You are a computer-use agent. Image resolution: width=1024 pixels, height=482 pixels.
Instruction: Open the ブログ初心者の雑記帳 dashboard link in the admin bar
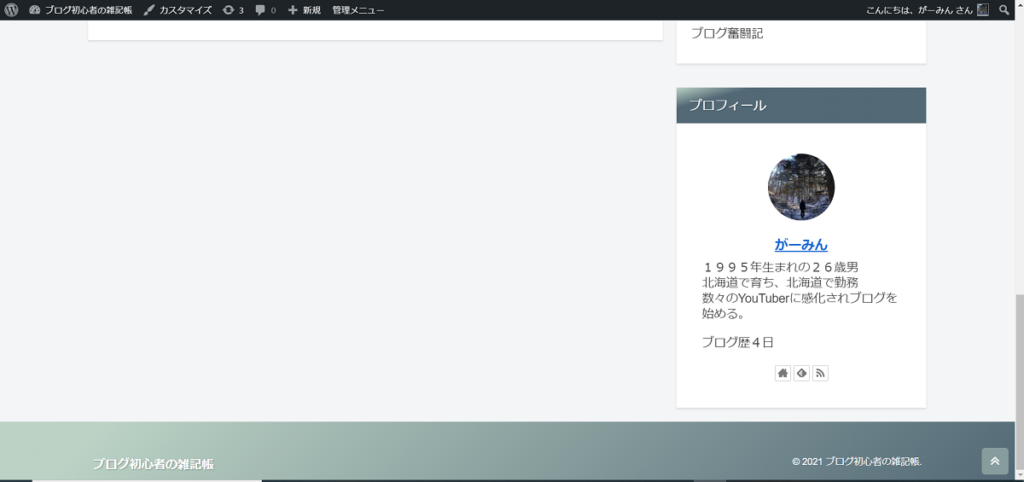(x=80, y=10)
